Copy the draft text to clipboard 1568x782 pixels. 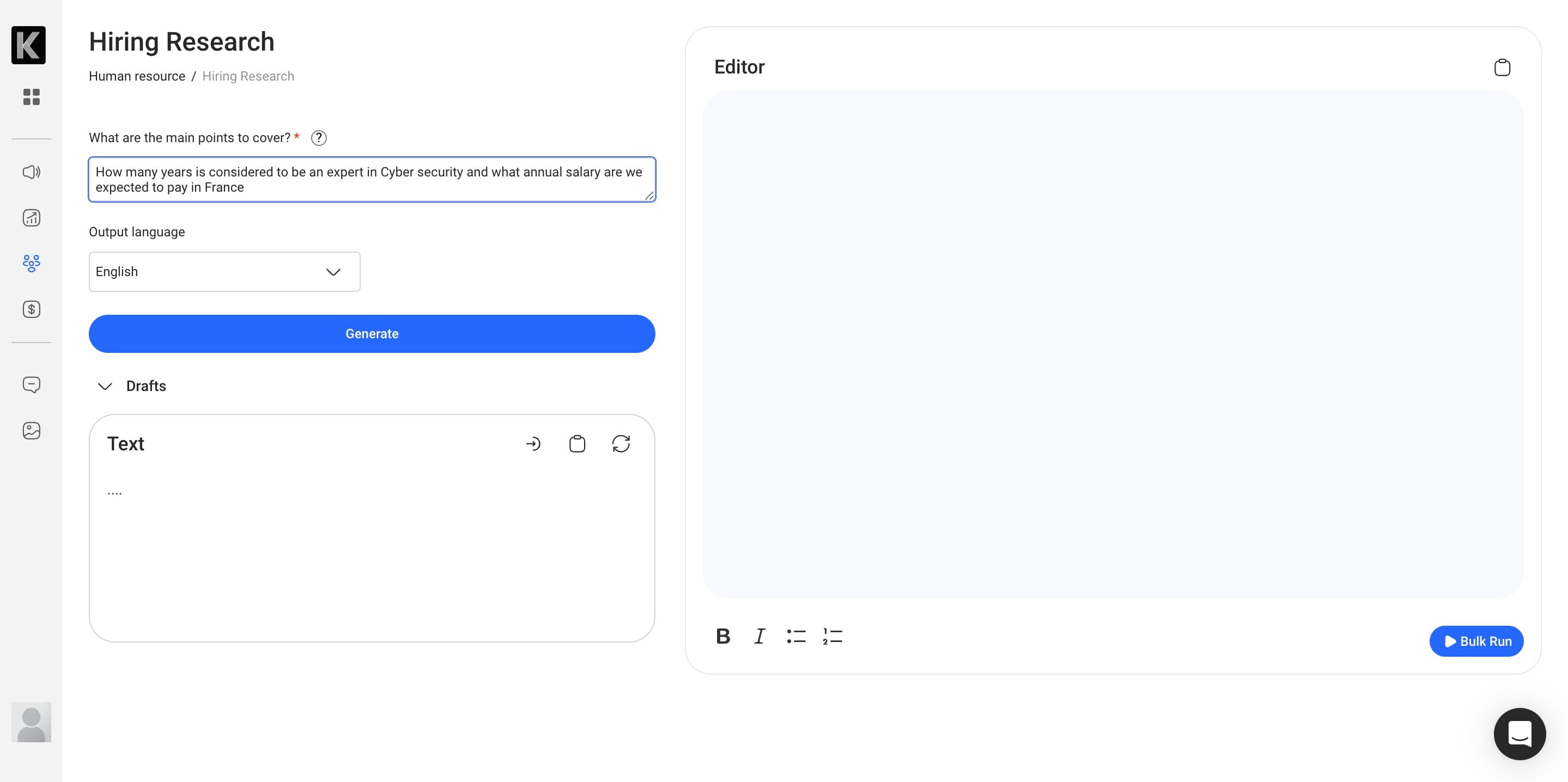[577, 444]
